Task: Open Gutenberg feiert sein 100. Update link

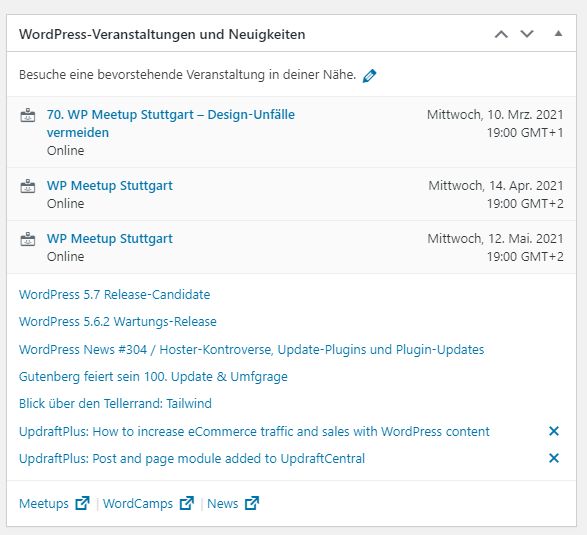Action: pos(153,377)
